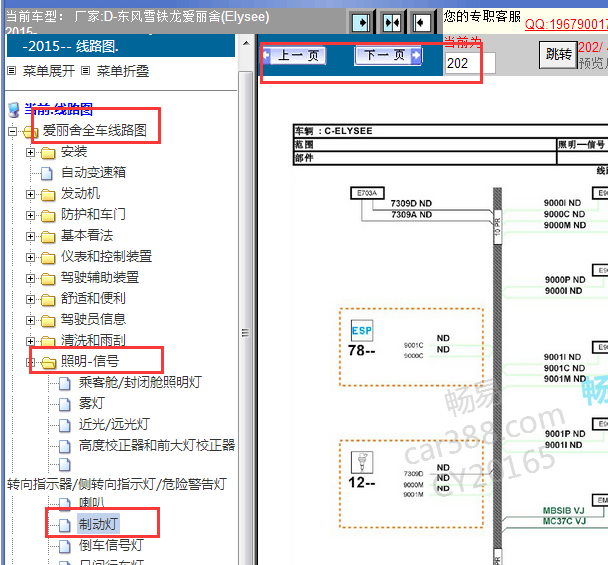Image resolution: width=608 pixels, height=565 pixels.
Task: Click the 舒适和便利 folder icon
Action: click(x=48, y=299)
